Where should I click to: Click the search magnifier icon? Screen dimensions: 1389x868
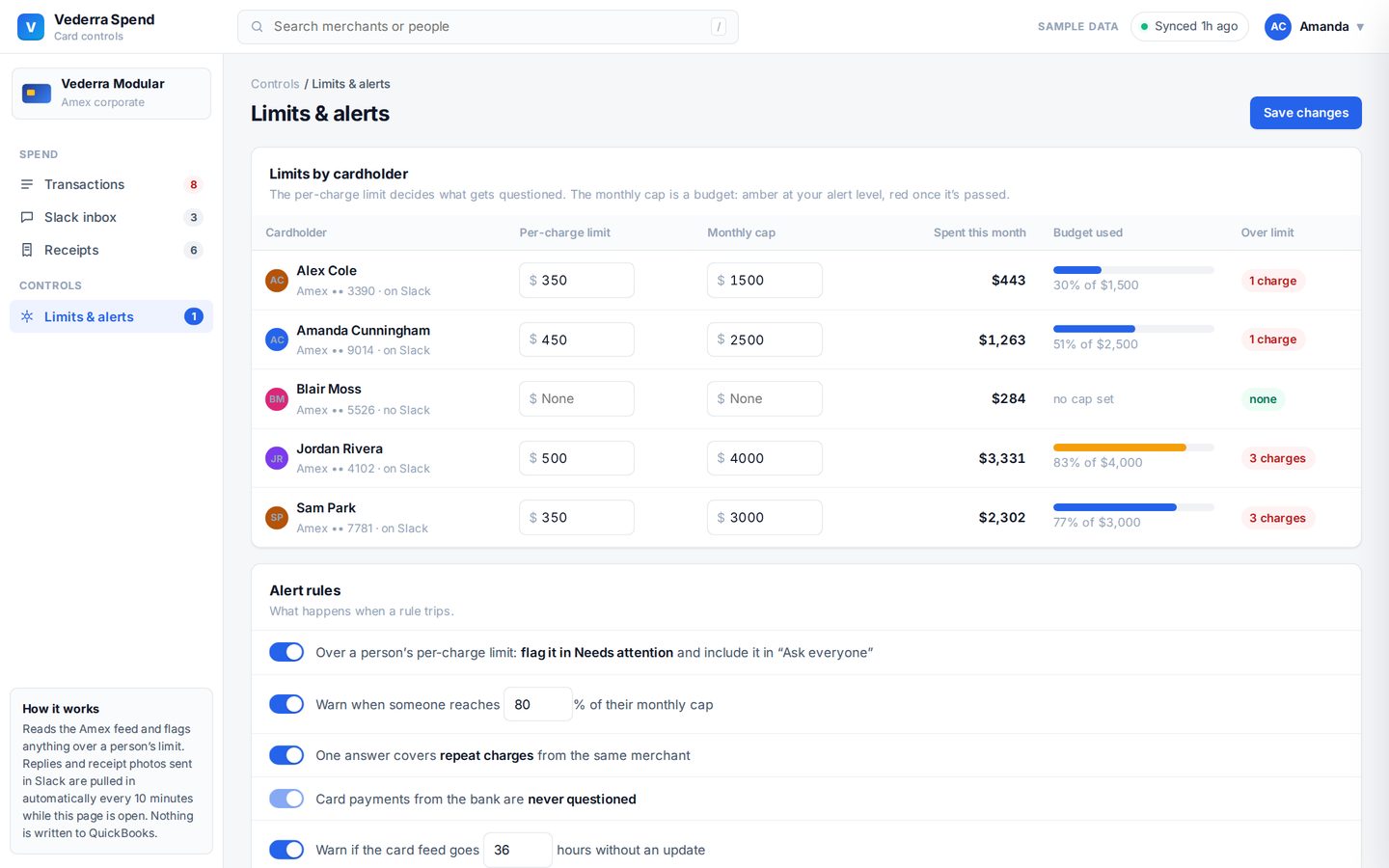(x=258, y=27)
